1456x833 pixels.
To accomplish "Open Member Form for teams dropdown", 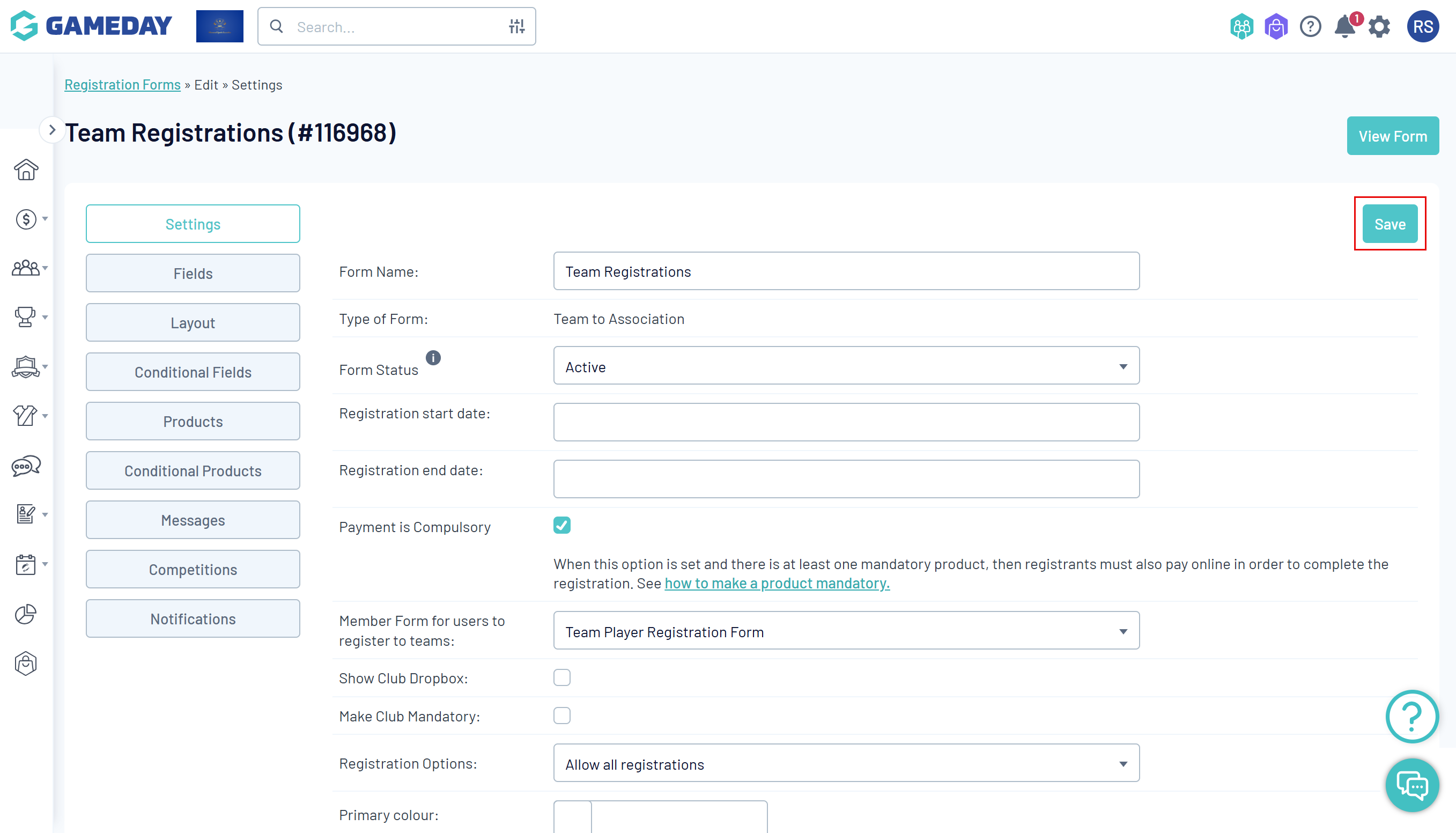I will (x=846, y=631).
